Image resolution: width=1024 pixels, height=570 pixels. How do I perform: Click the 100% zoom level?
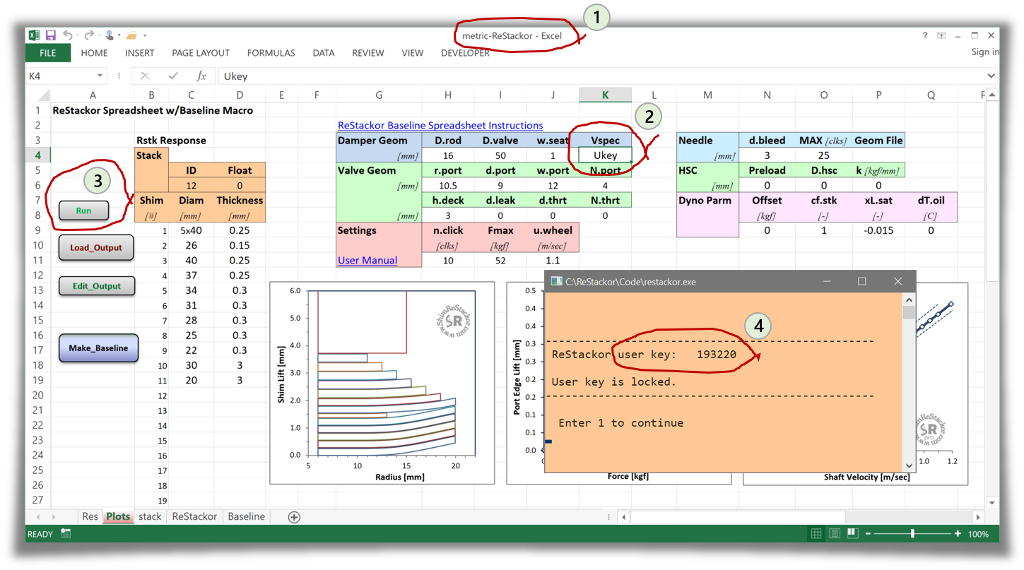(x=978, y=534)
